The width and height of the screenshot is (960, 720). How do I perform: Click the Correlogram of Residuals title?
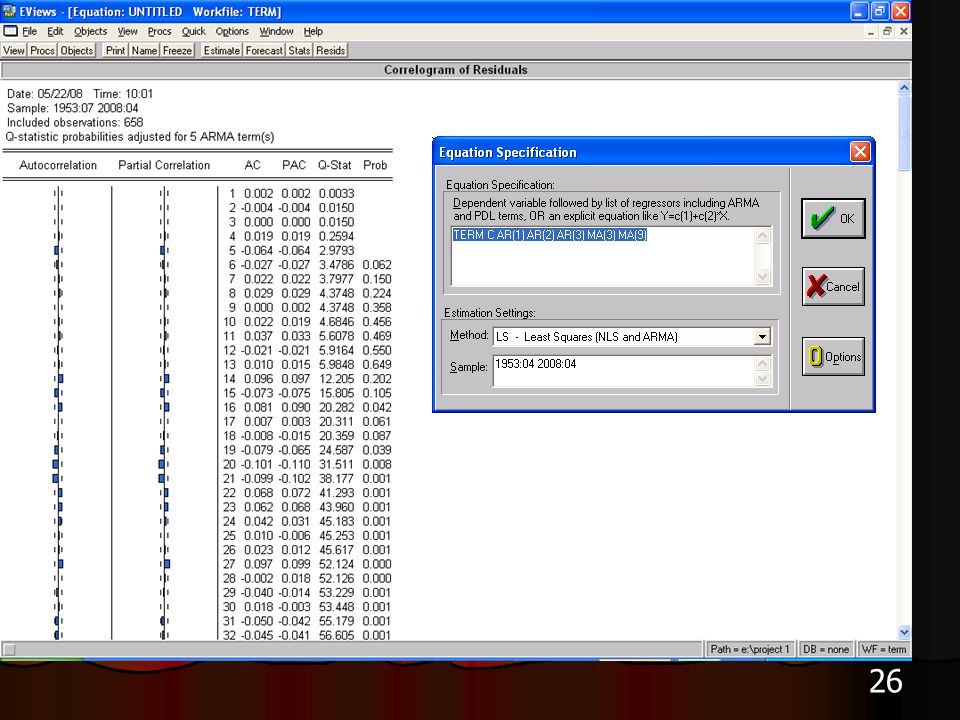point(456,70)
